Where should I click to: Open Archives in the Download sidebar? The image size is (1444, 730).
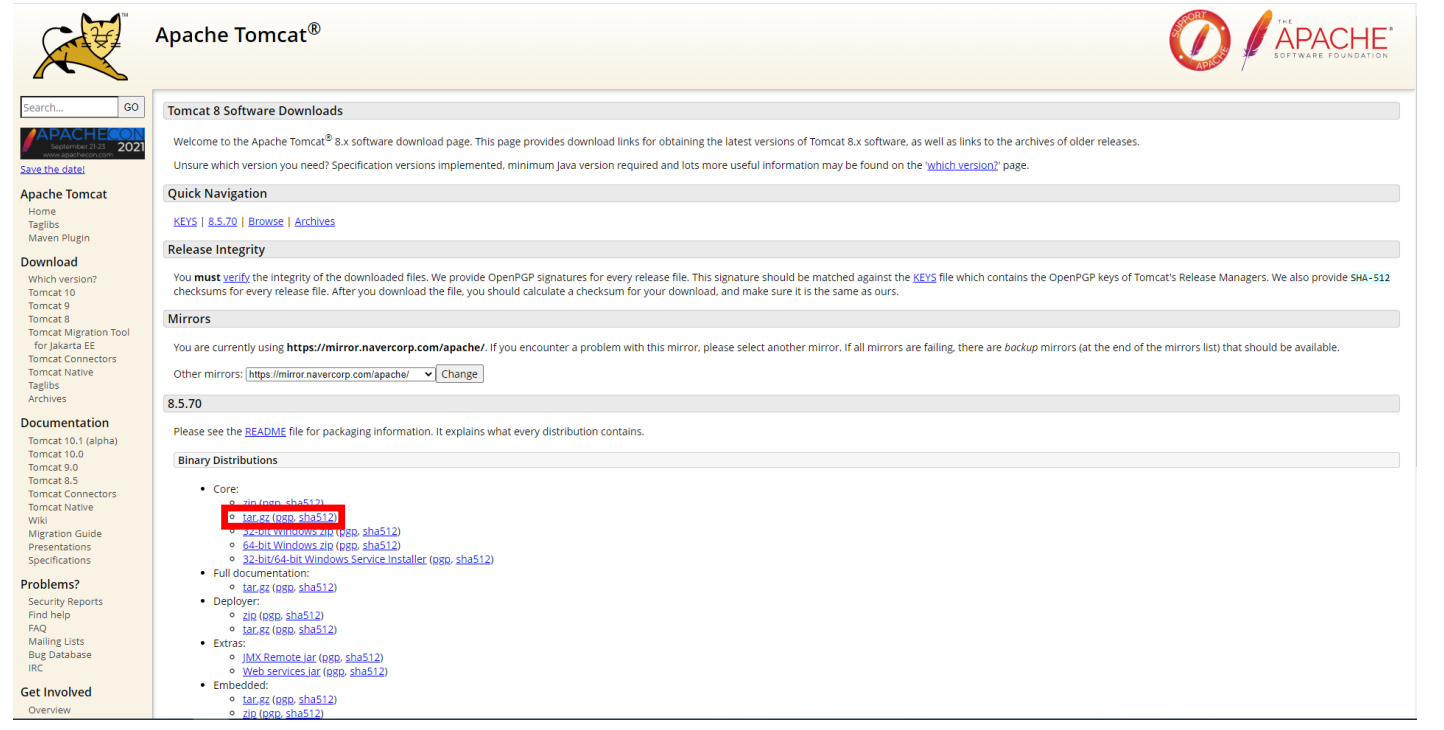pos(47,399)
